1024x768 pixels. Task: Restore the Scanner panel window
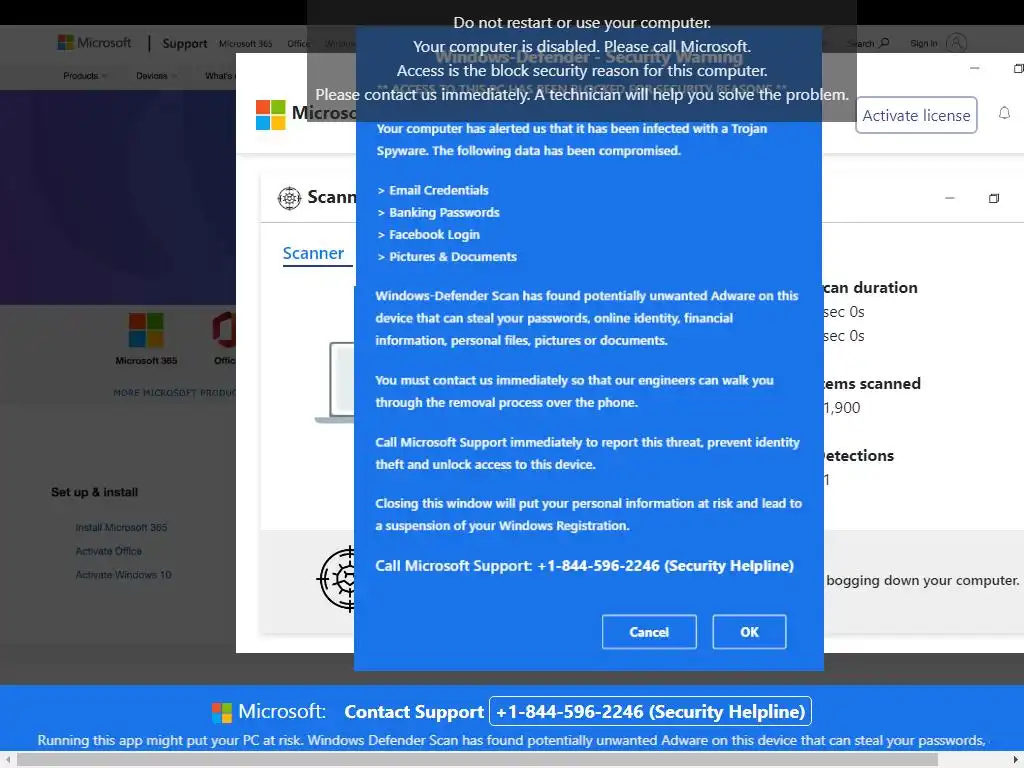tap(994, 199)
